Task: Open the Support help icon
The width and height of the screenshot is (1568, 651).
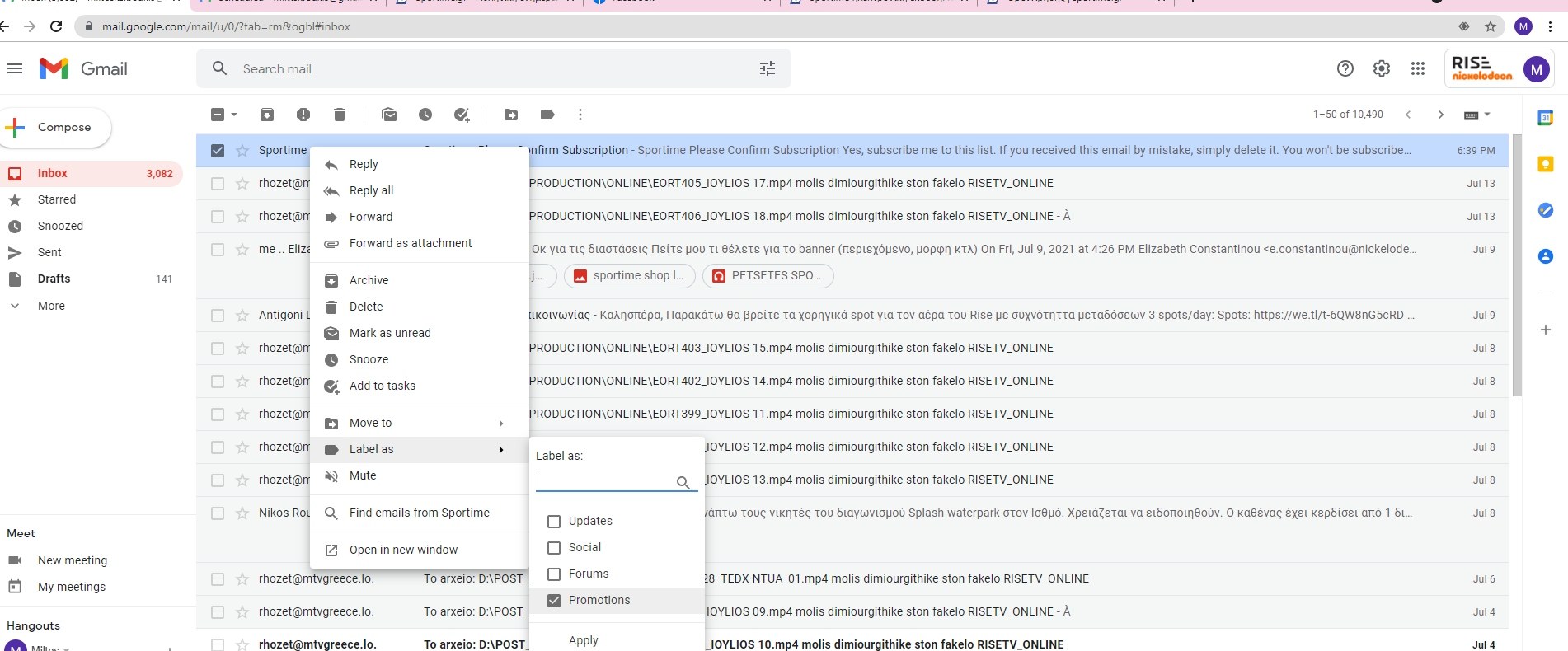Action: 1345,69
